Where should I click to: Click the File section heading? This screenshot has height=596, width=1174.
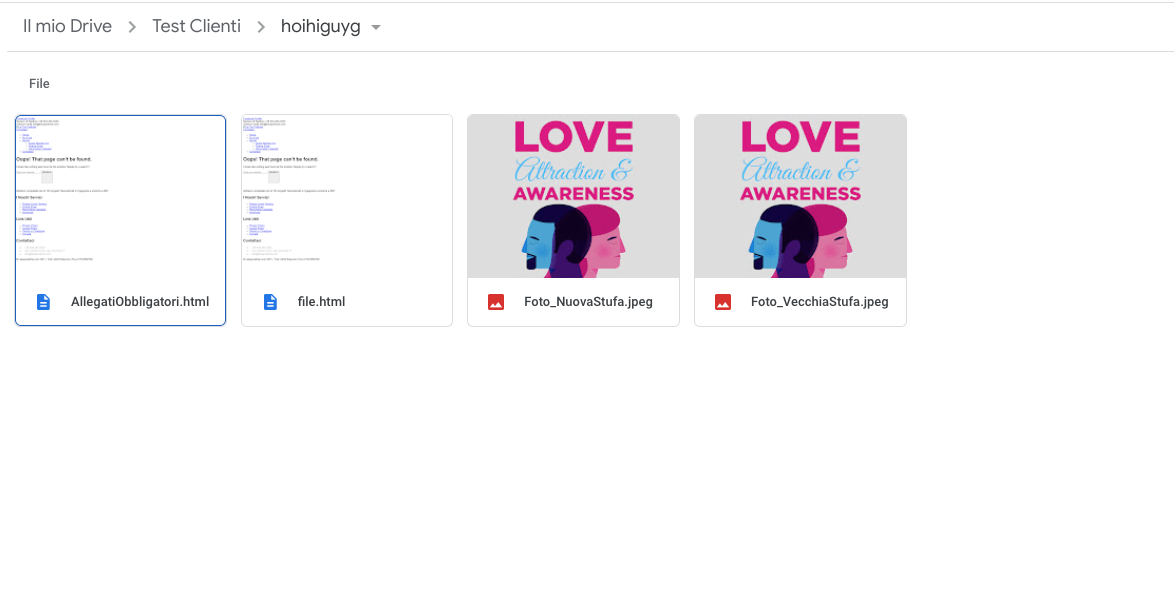click(39, 84)
